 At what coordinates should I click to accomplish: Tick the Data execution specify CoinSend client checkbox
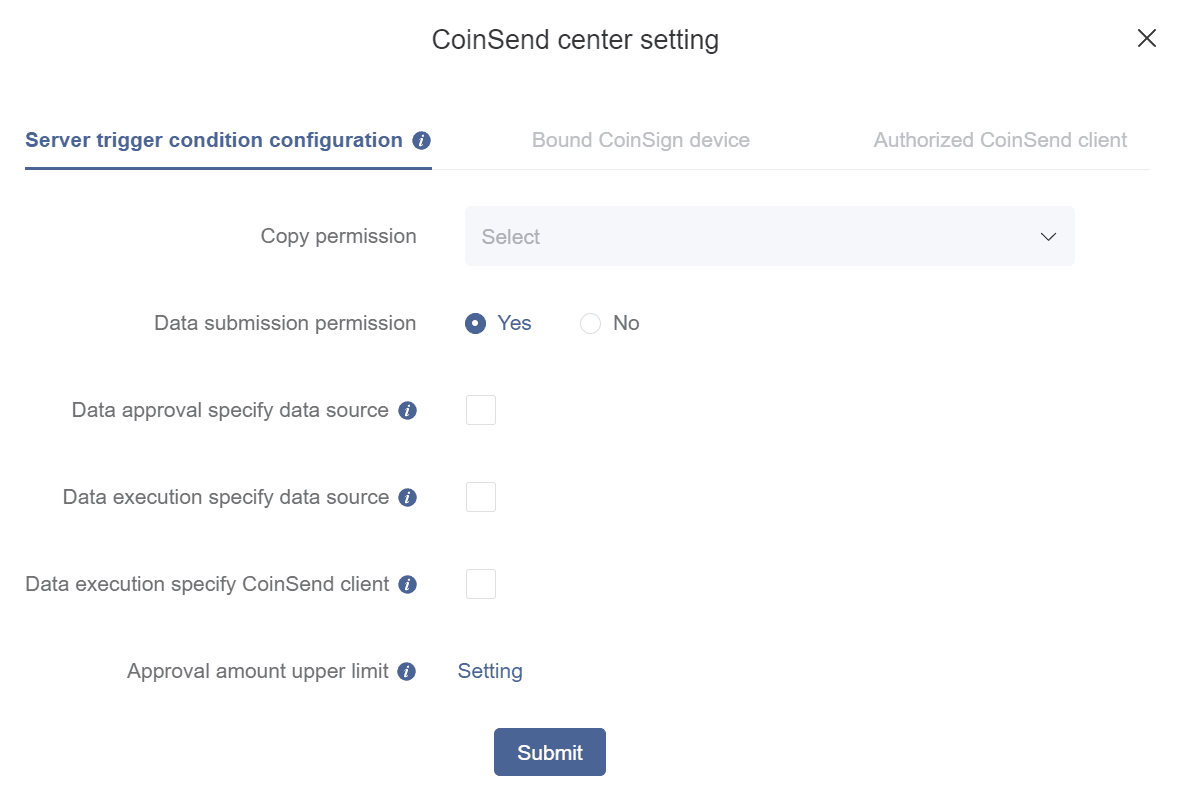(481, 584)
